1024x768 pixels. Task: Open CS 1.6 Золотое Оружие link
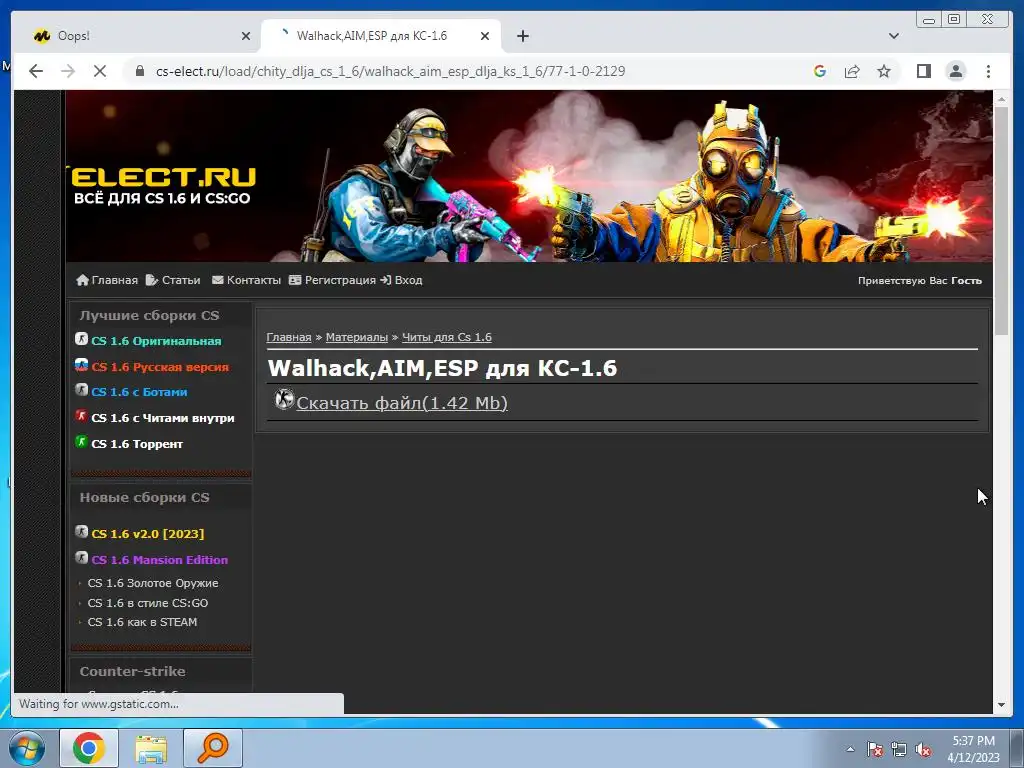[153, 583]
